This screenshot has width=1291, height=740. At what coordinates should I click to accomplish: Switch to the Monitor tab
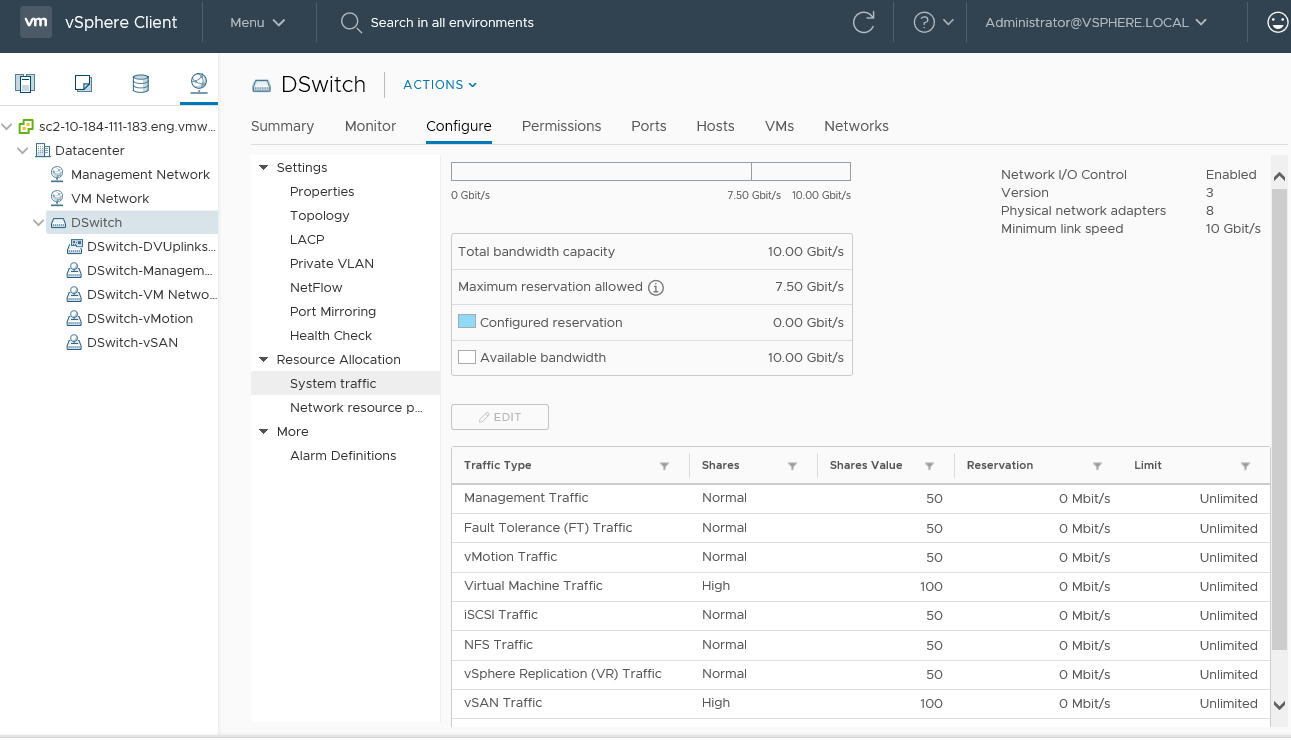point(370,126)
